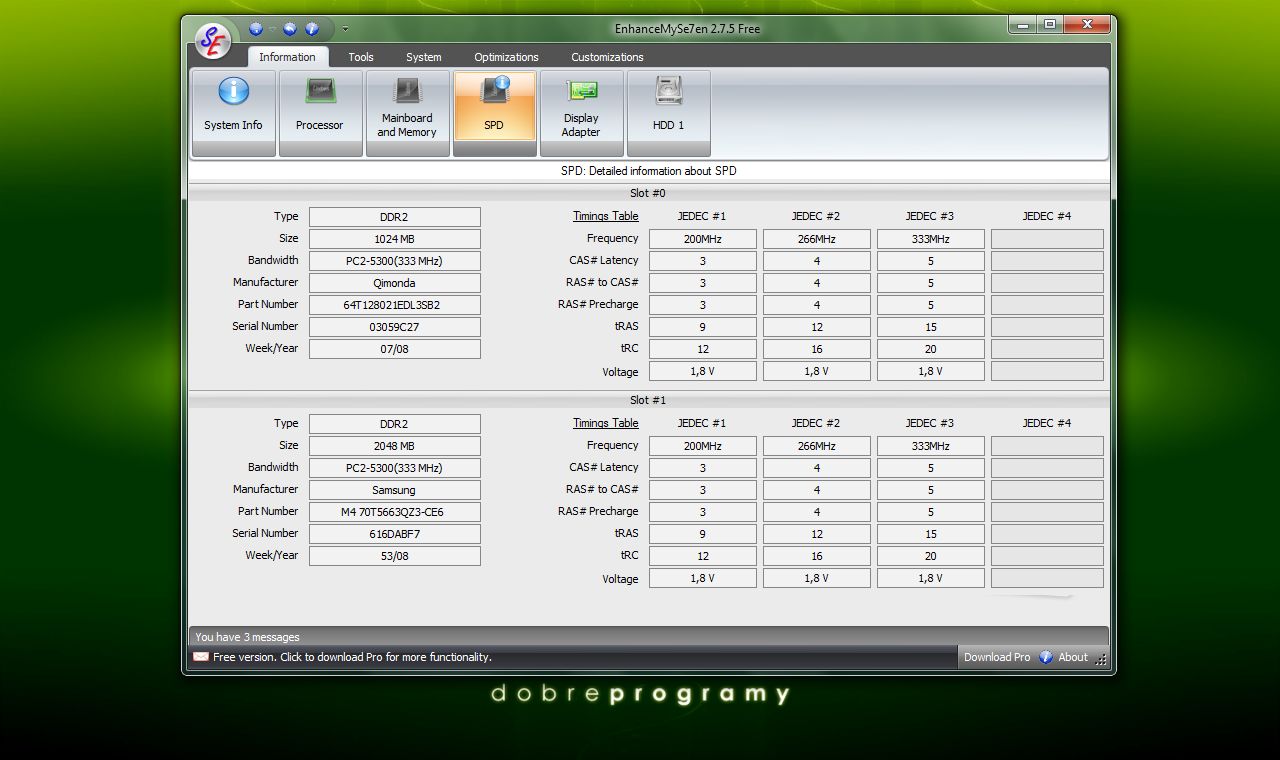This screenshot has height=760, width=1280.
Task: Click the Manufacturer field showing Qimonda
Action: click(x=394, y=283)
